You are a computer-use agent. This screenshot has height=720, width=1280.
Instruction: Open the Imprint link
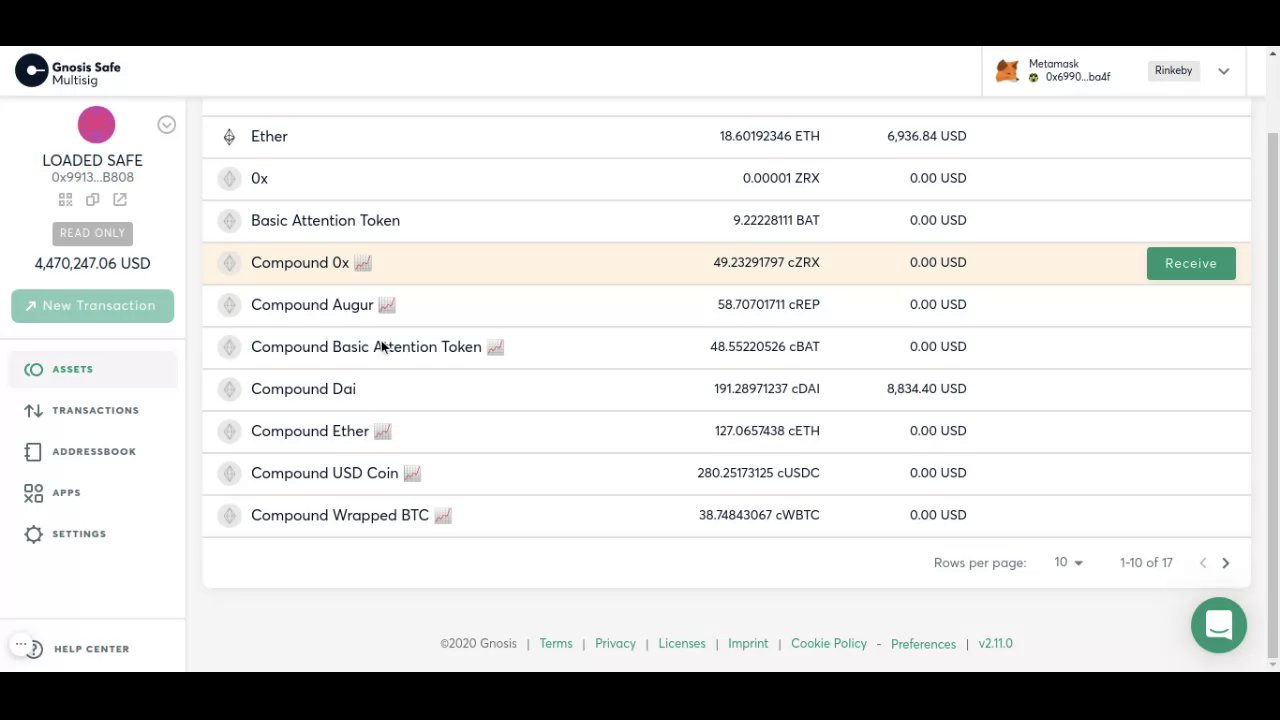(x=748, y=644)
